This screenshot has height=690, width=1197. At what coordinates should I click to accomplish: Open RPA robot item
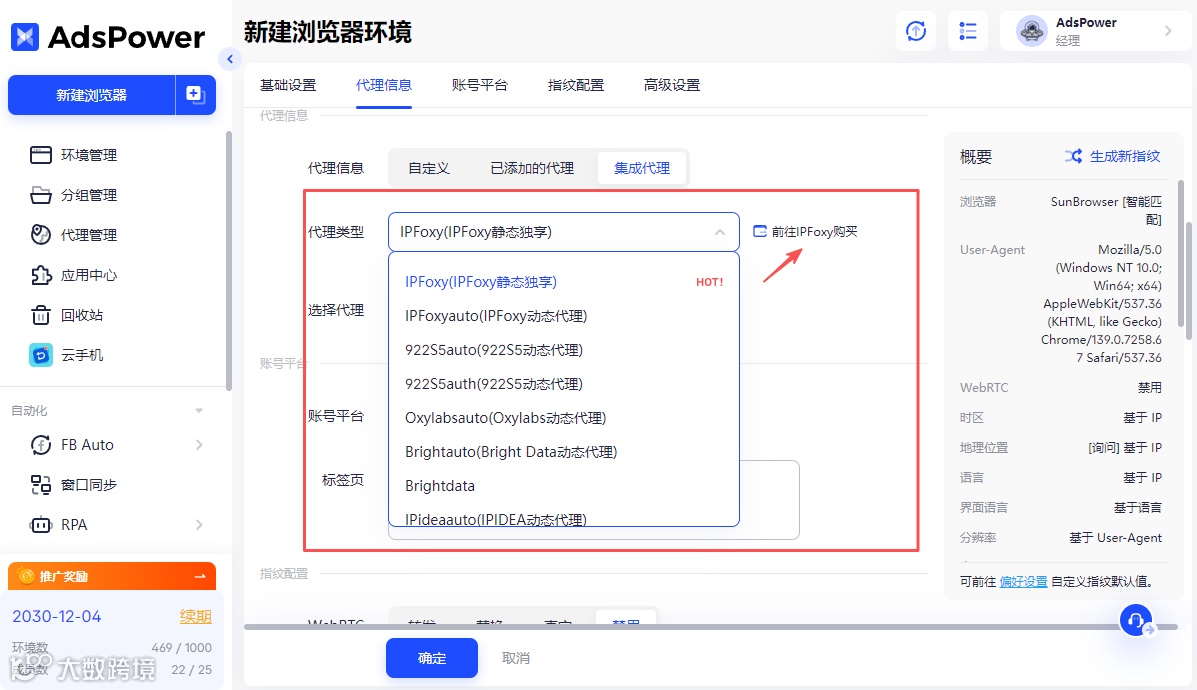73,524
